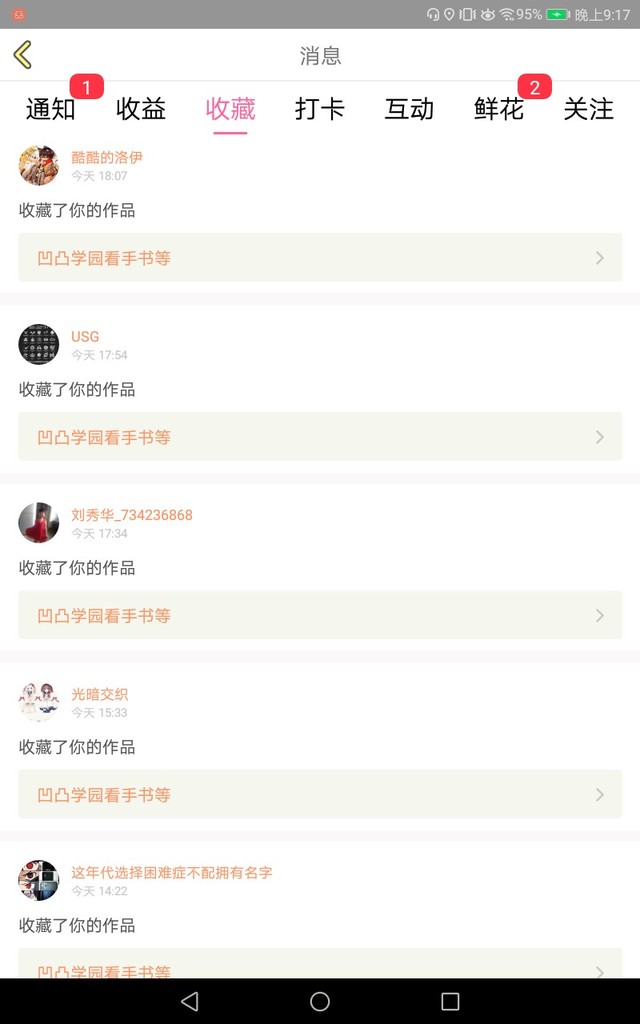640x1024 pixels.
Task: Tap the yellow back arrow icon
Action: [23, 55]
